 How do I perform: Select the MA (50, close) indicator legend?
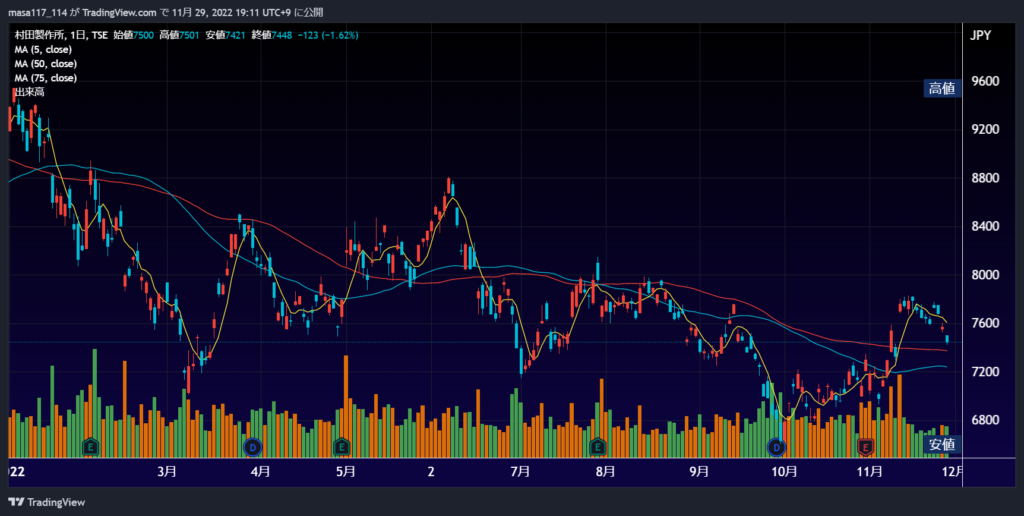(x=46, y=64)
